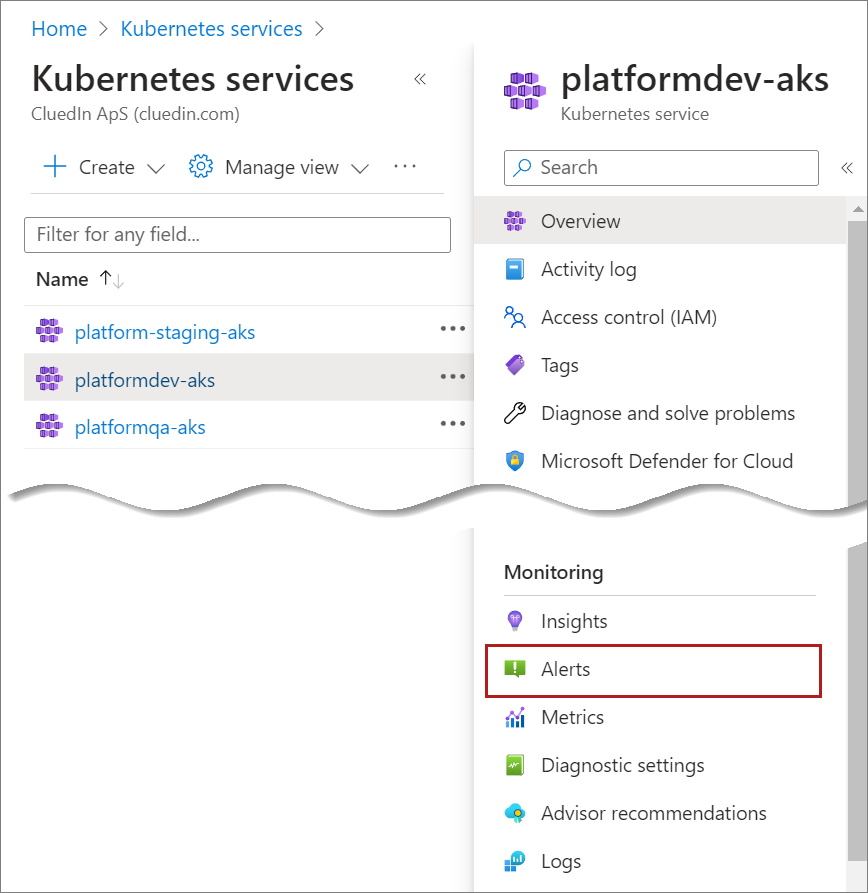Open the platform-staging-aks service link
The height and width of the screenshot is (893, 868).
pyautogui.click(x=165, y=332)
